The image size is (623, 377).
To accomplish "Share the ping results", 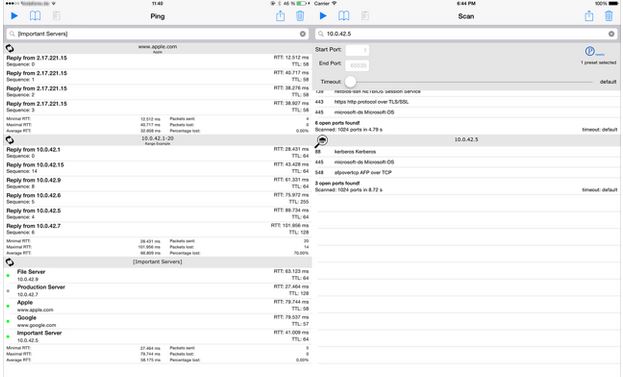I will tap(281, 16).
